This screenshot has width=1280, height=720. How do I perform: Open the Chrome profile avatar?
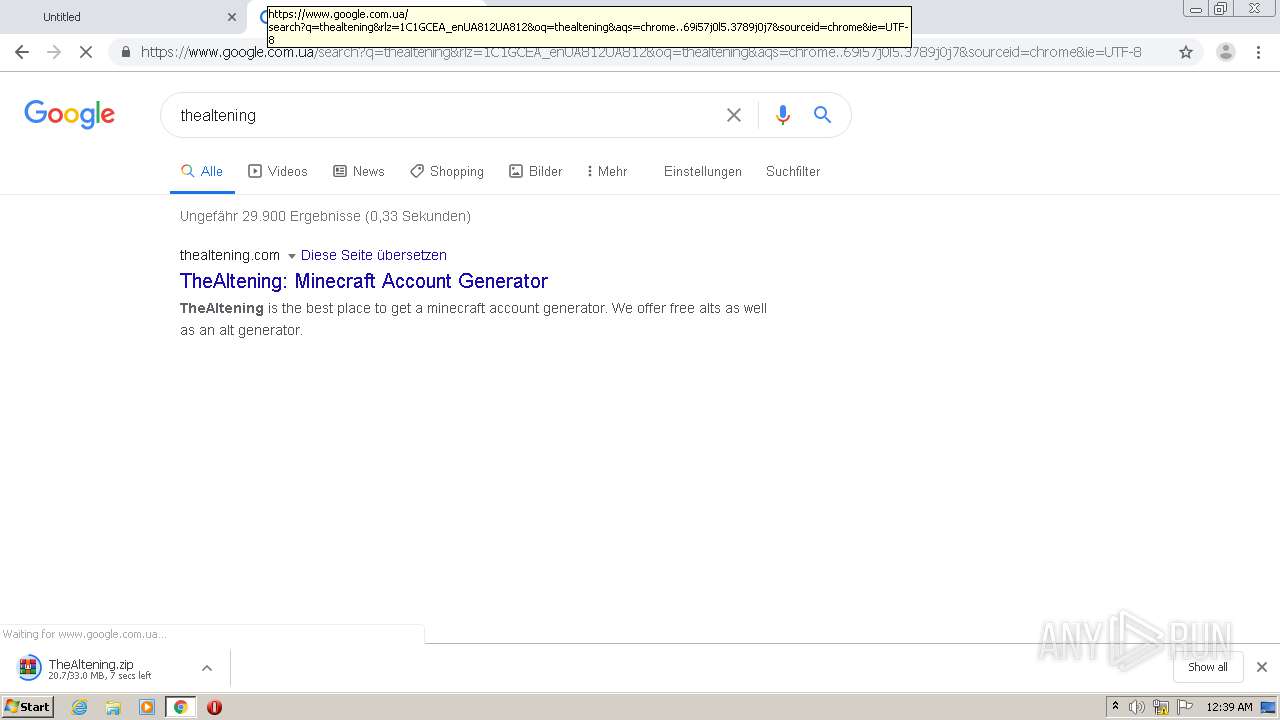(1225, 52)
